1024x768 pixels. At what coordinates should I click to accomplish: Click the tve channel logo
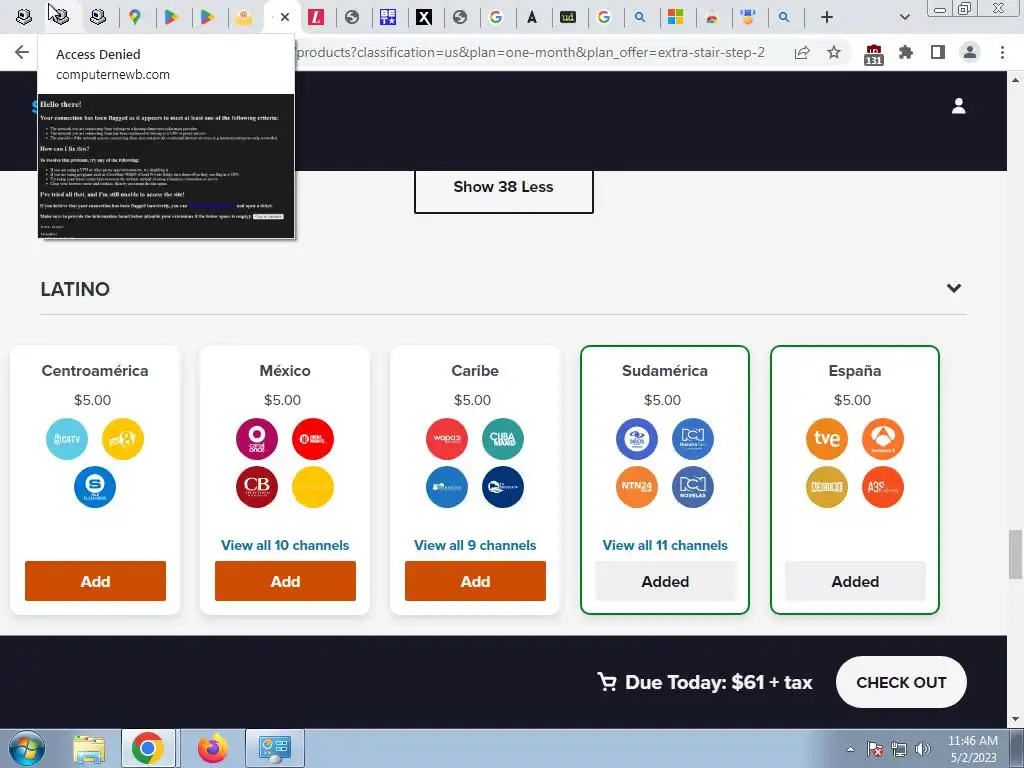827,439
